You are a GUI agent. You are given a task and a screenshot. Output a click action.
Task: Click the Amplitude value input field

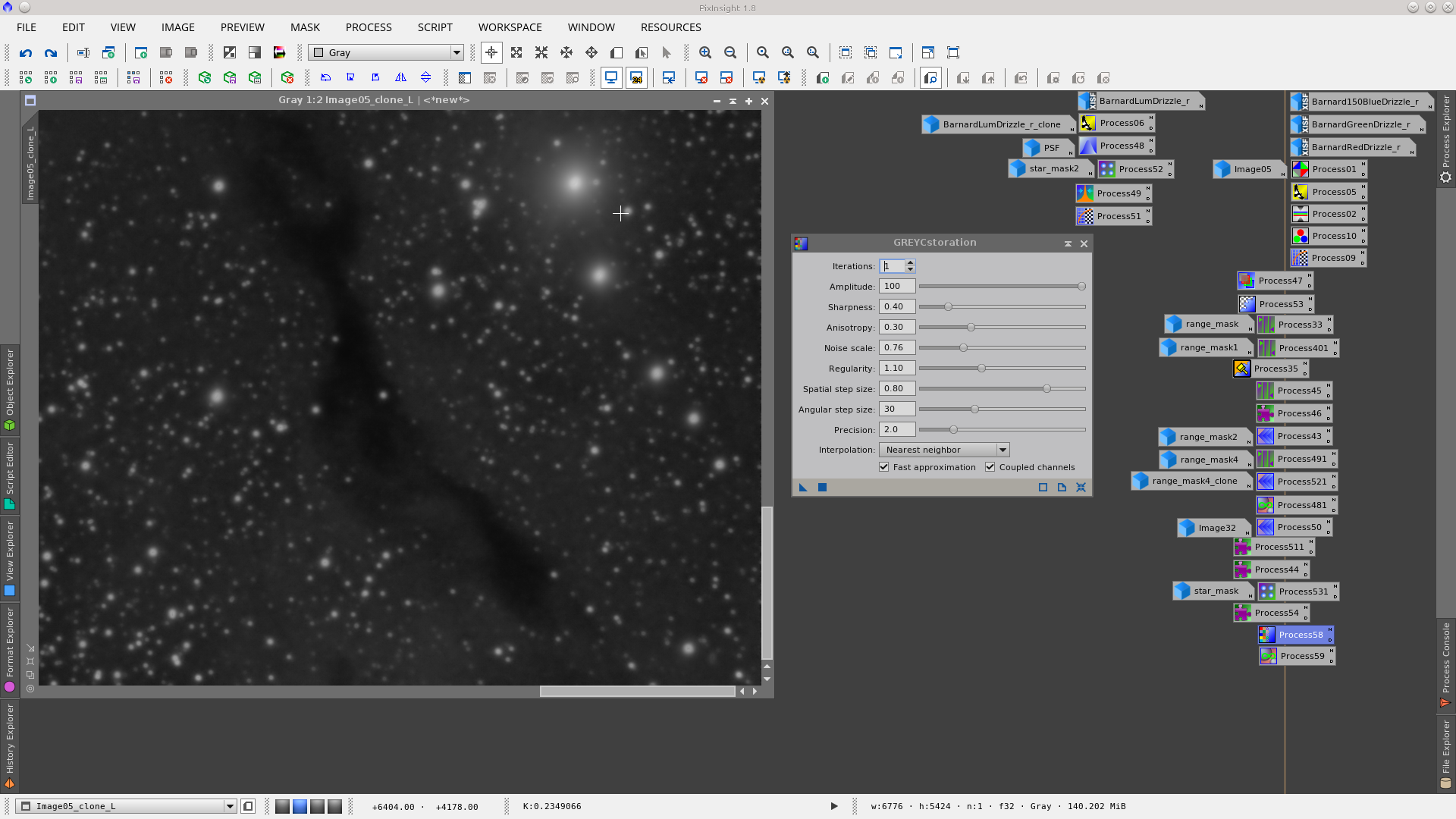pyautogui.click(x=896, y=287)
